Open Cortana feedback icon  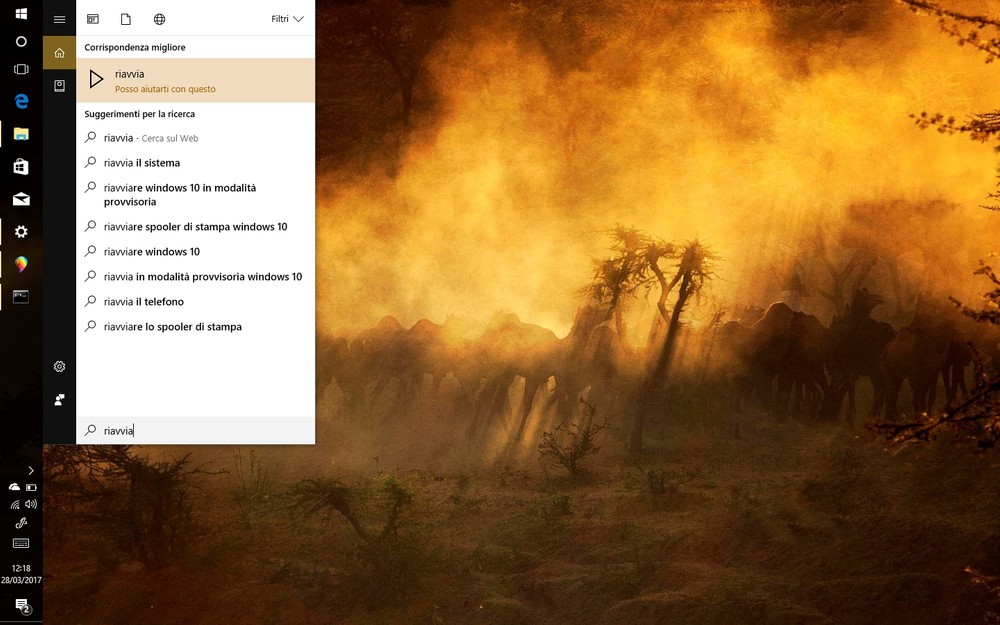59,400
